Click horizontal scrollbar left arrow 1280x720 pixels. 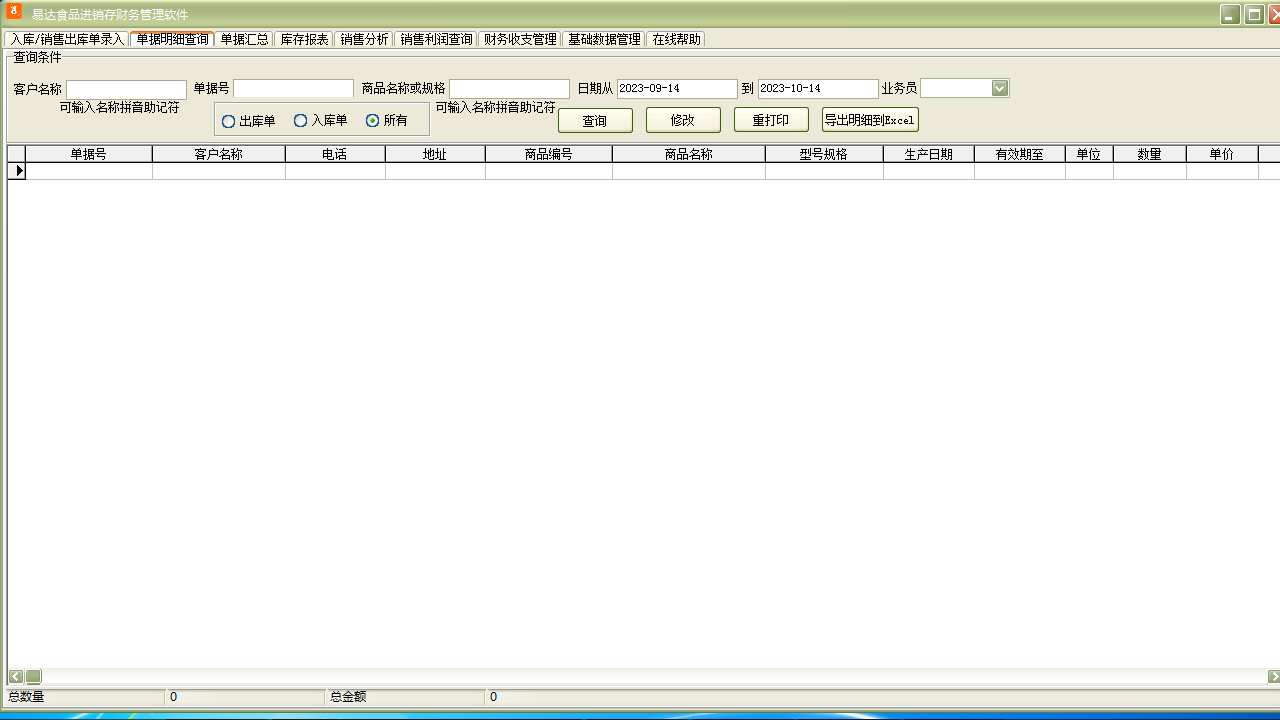coord(16,677)
